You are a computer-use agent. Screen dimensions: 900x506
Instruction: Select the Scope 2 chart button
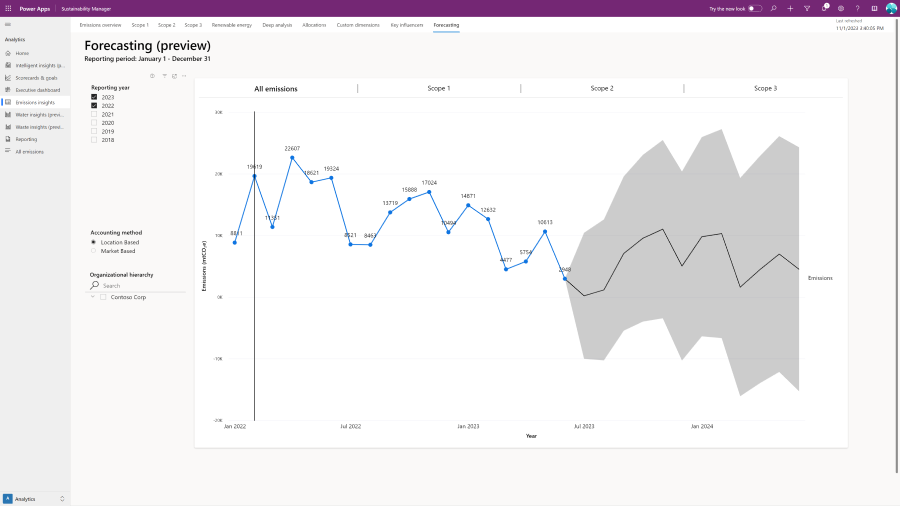(x=602, y=89)
